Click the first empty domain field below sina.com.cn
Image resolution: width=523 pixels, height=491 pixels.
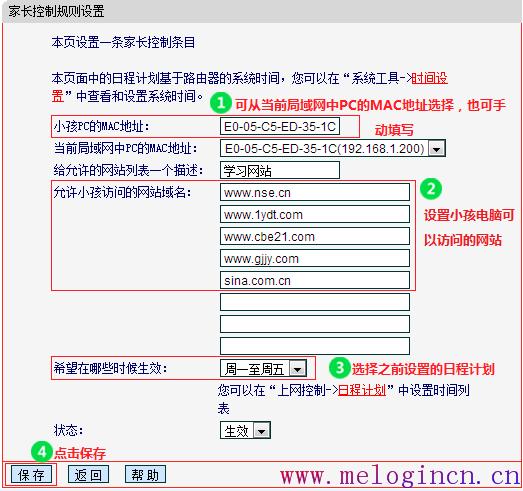pos(315,303)
